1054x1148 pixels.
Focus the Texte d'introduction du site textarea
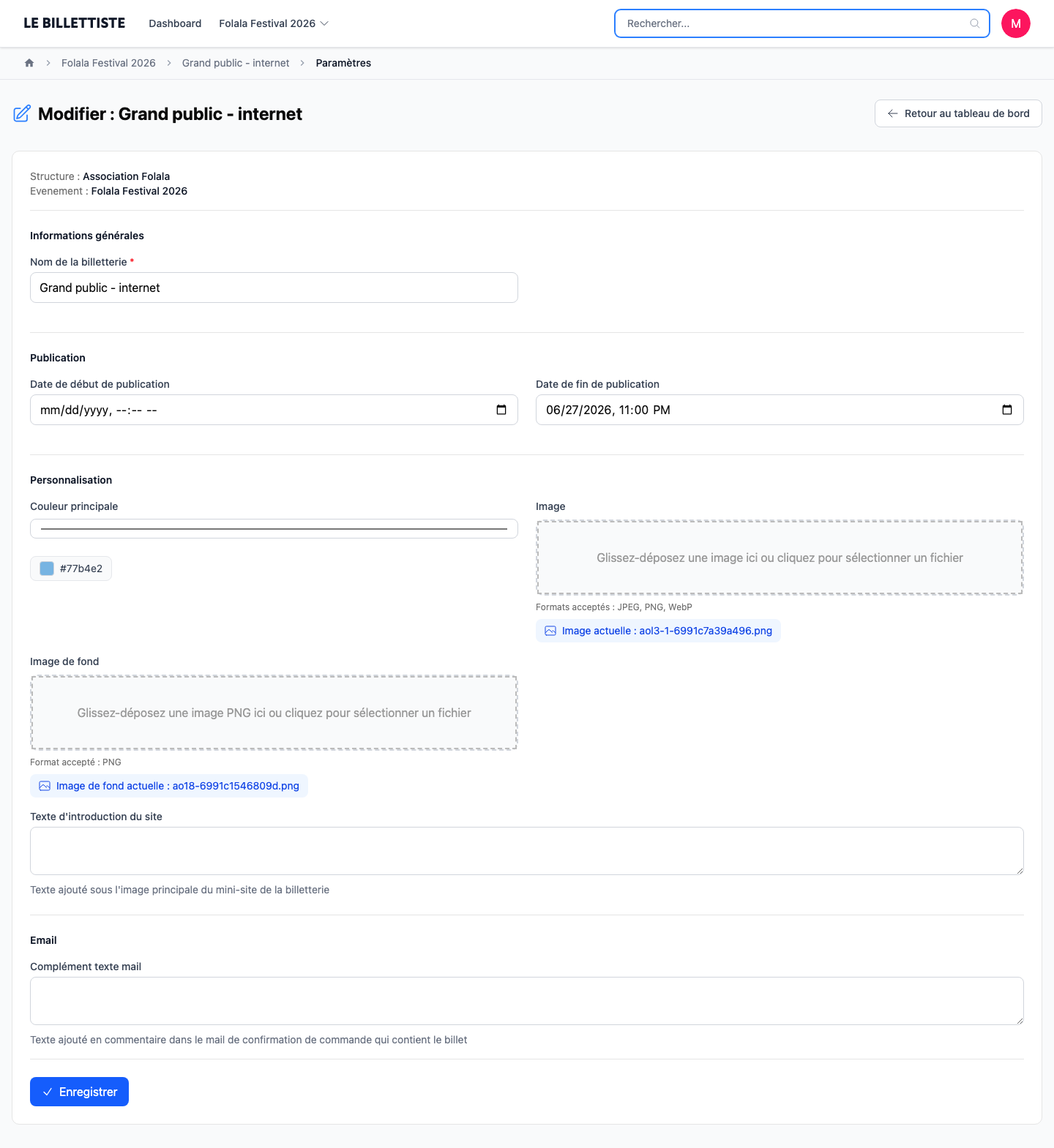click(x=527, y=851)
